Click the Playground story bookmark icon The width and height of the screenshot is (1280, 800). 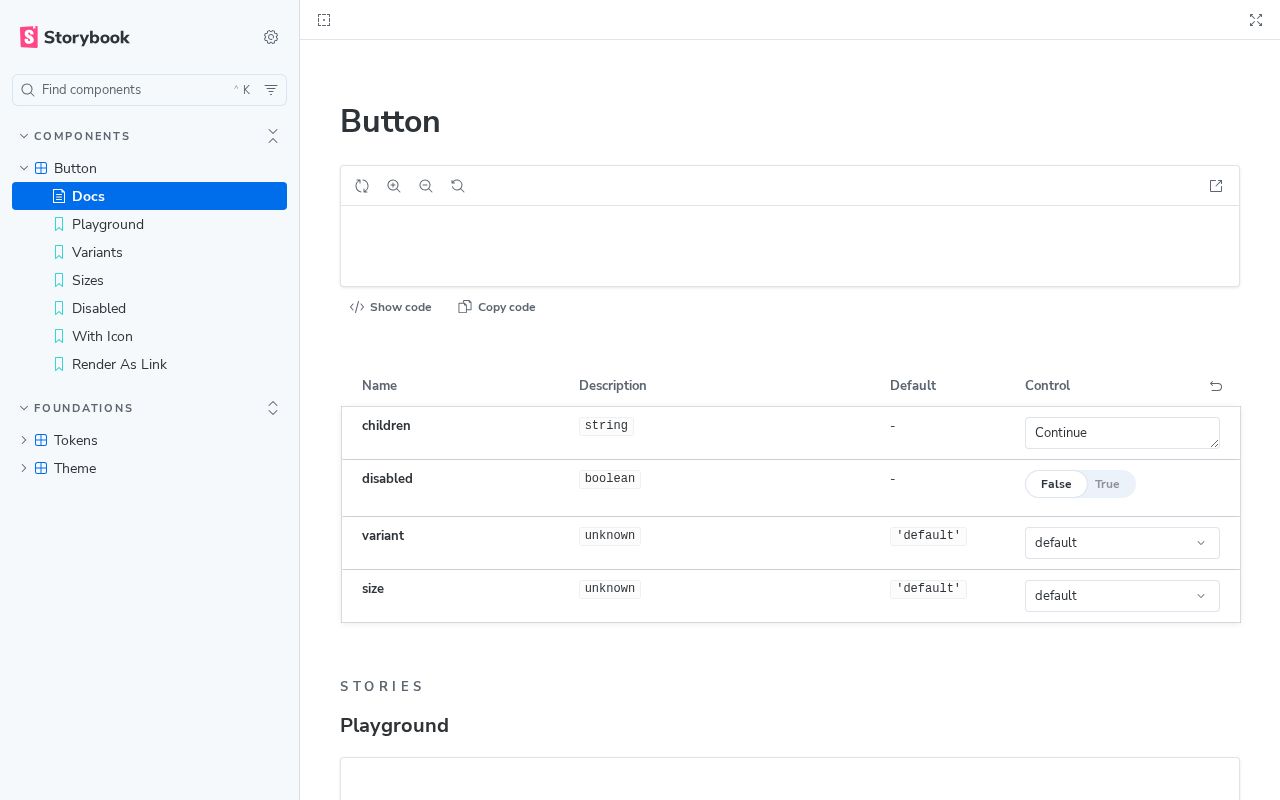click(59, 224)
